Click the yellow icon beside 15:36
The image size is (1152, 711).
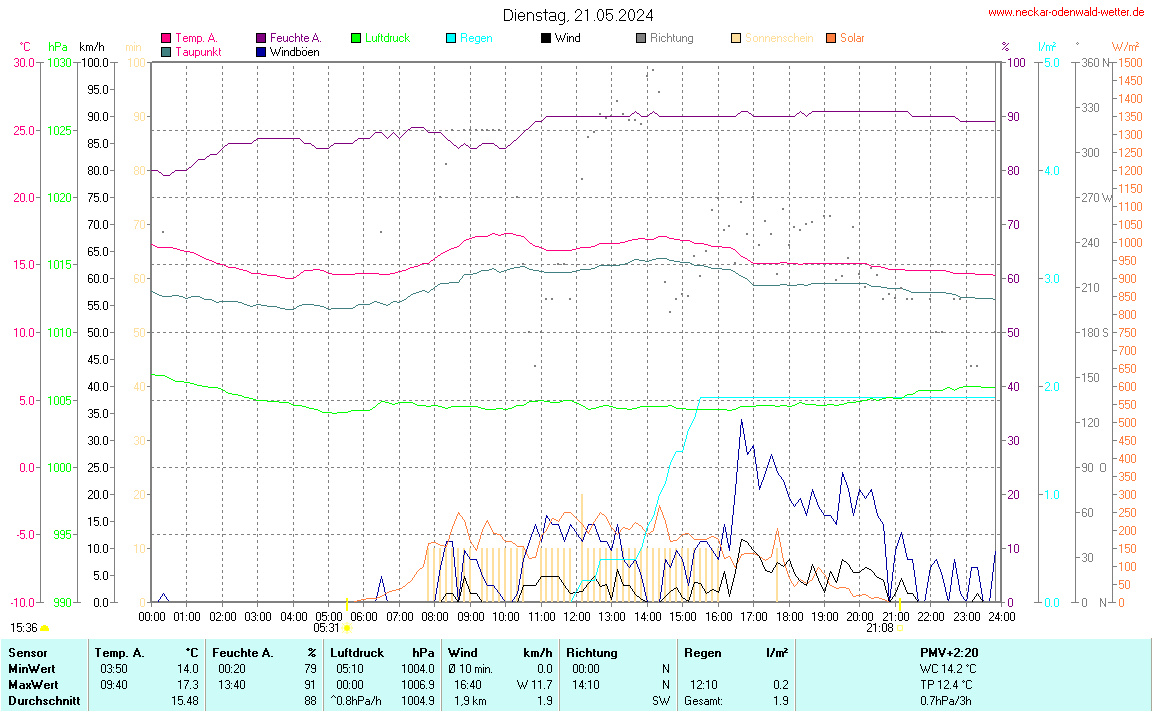click(45, 628)
